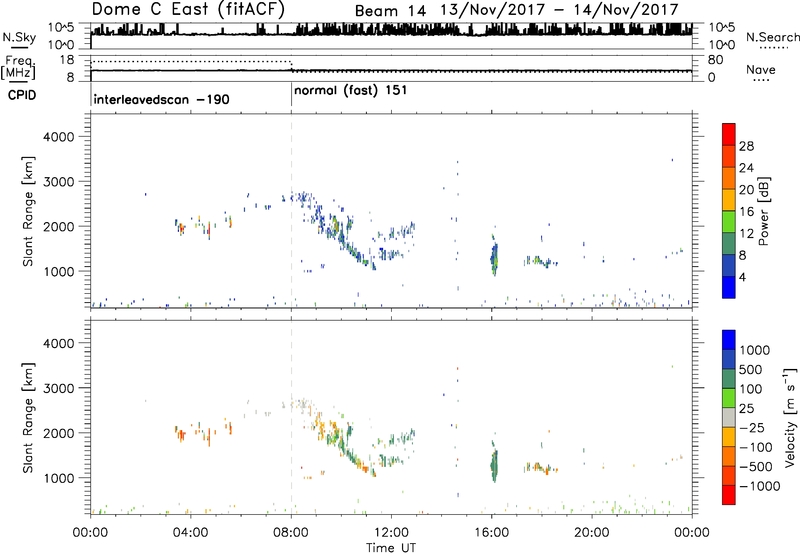The image size is (800, 554).
Task: Click the '04:00' time axis tick label
Action: tap(191, 533)
